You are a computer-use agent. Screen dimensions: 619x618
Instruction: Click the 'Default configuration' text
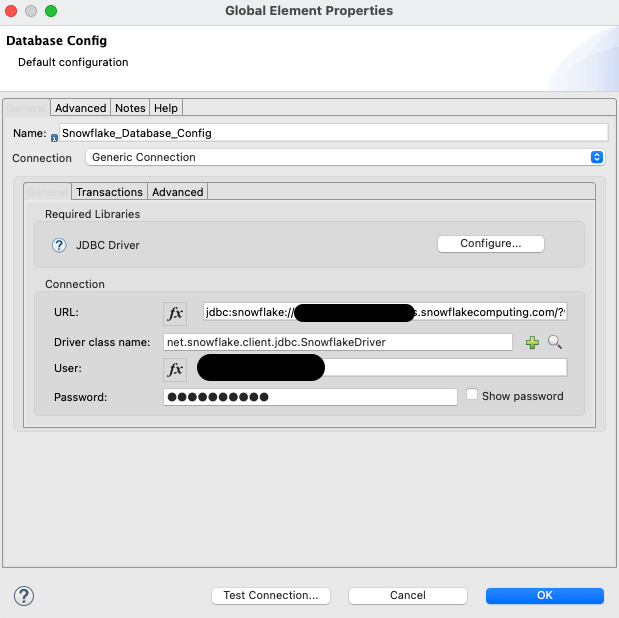[73, 62]
